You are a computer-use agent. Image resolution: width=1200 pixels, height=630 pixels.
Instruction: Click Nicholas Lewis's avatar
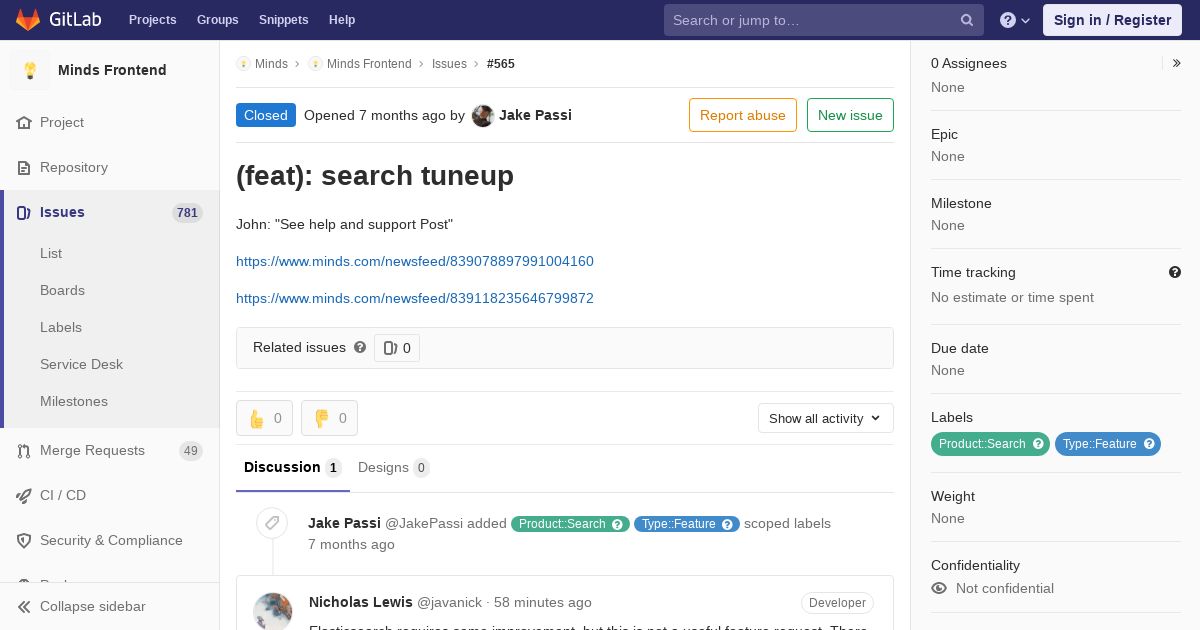coord(272,611)
